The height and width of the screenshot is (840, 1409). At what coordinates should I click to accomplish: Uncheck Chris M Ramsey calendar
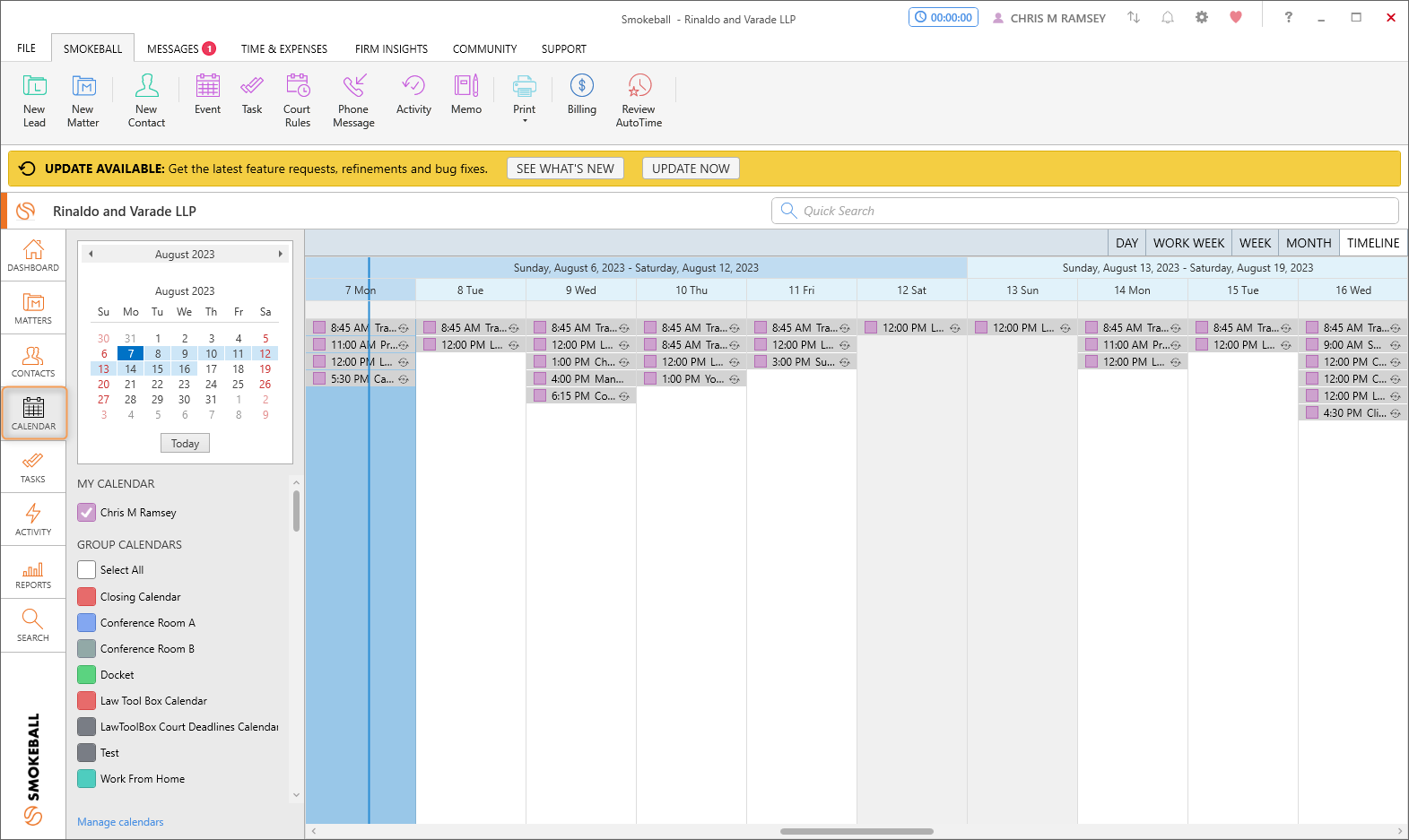86,513
